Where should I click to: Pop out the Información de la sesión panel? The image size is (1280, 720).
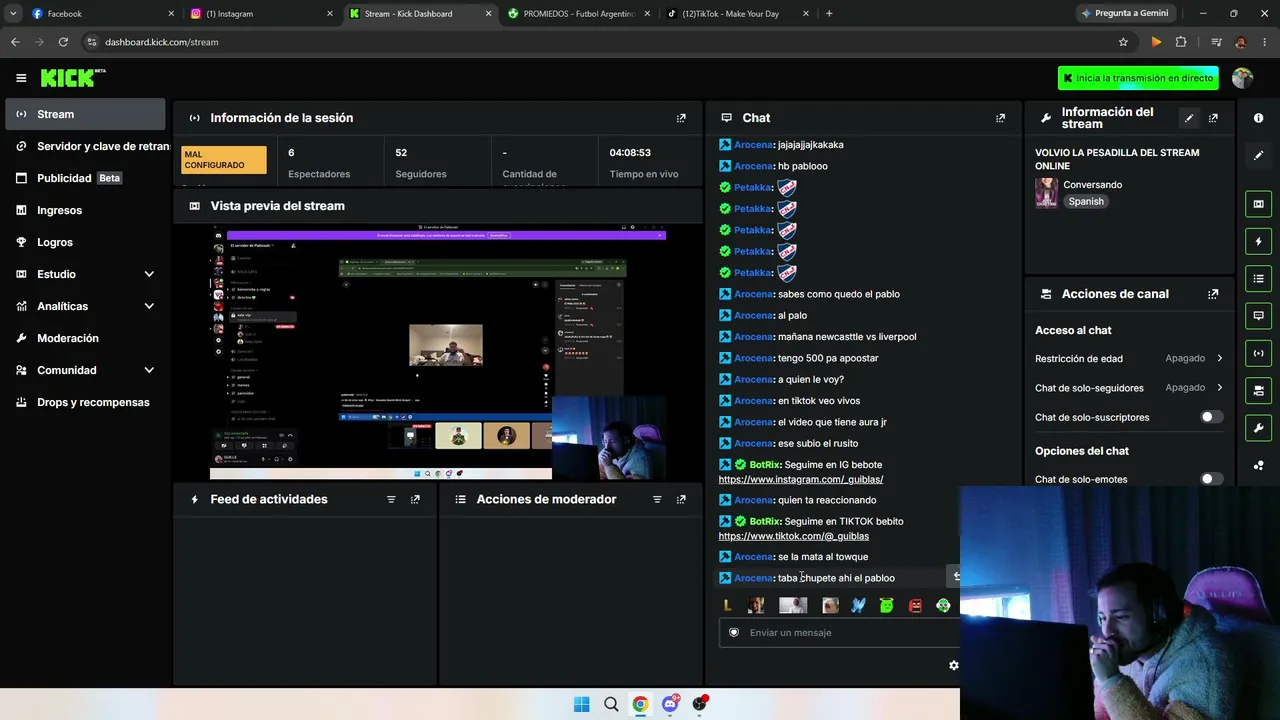click(x=681, y=118)
